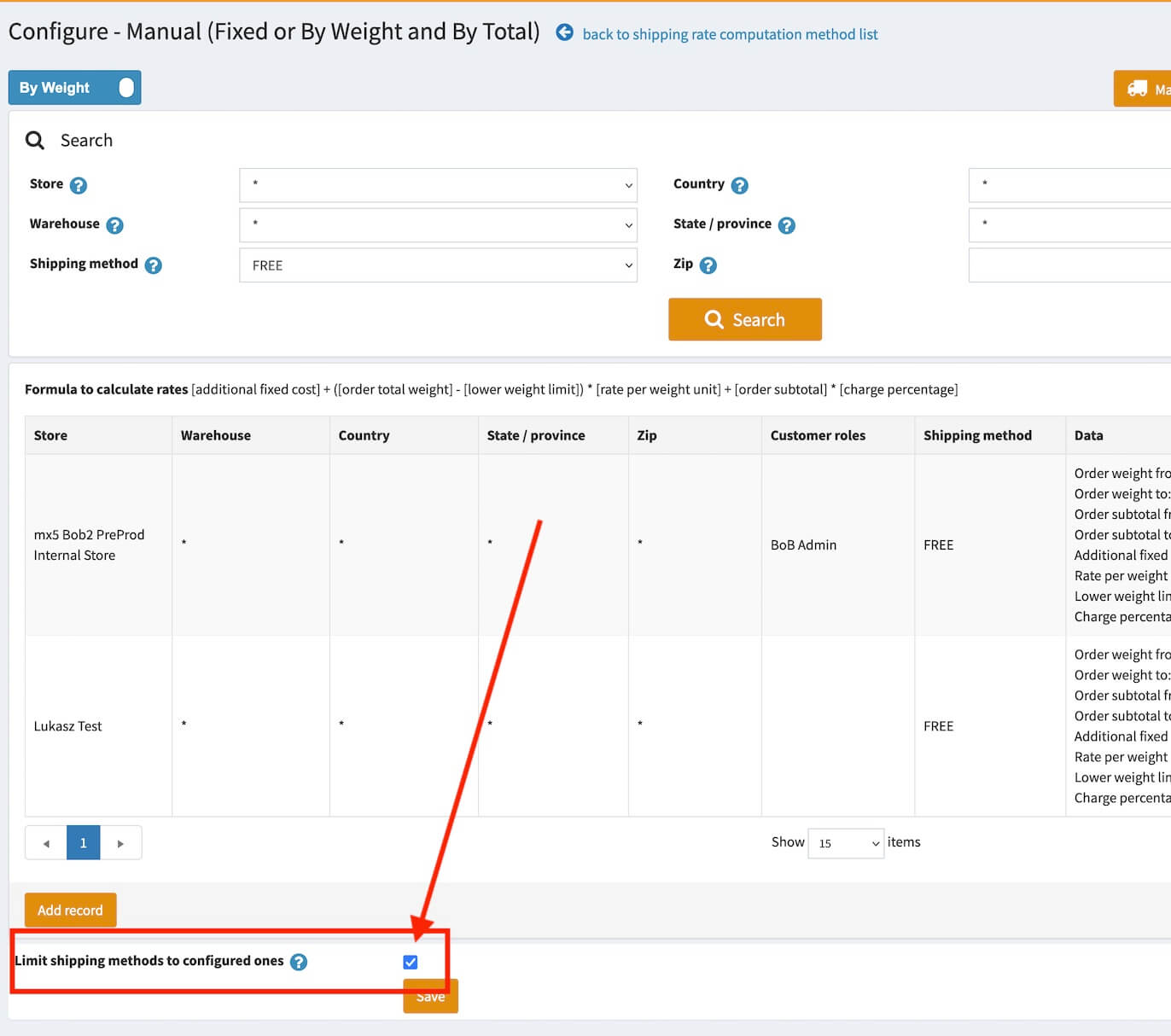Viewport: 1171px width, 1036px height.
Task: Click the Limit shipping methods help icon
Action: point(299,962)
